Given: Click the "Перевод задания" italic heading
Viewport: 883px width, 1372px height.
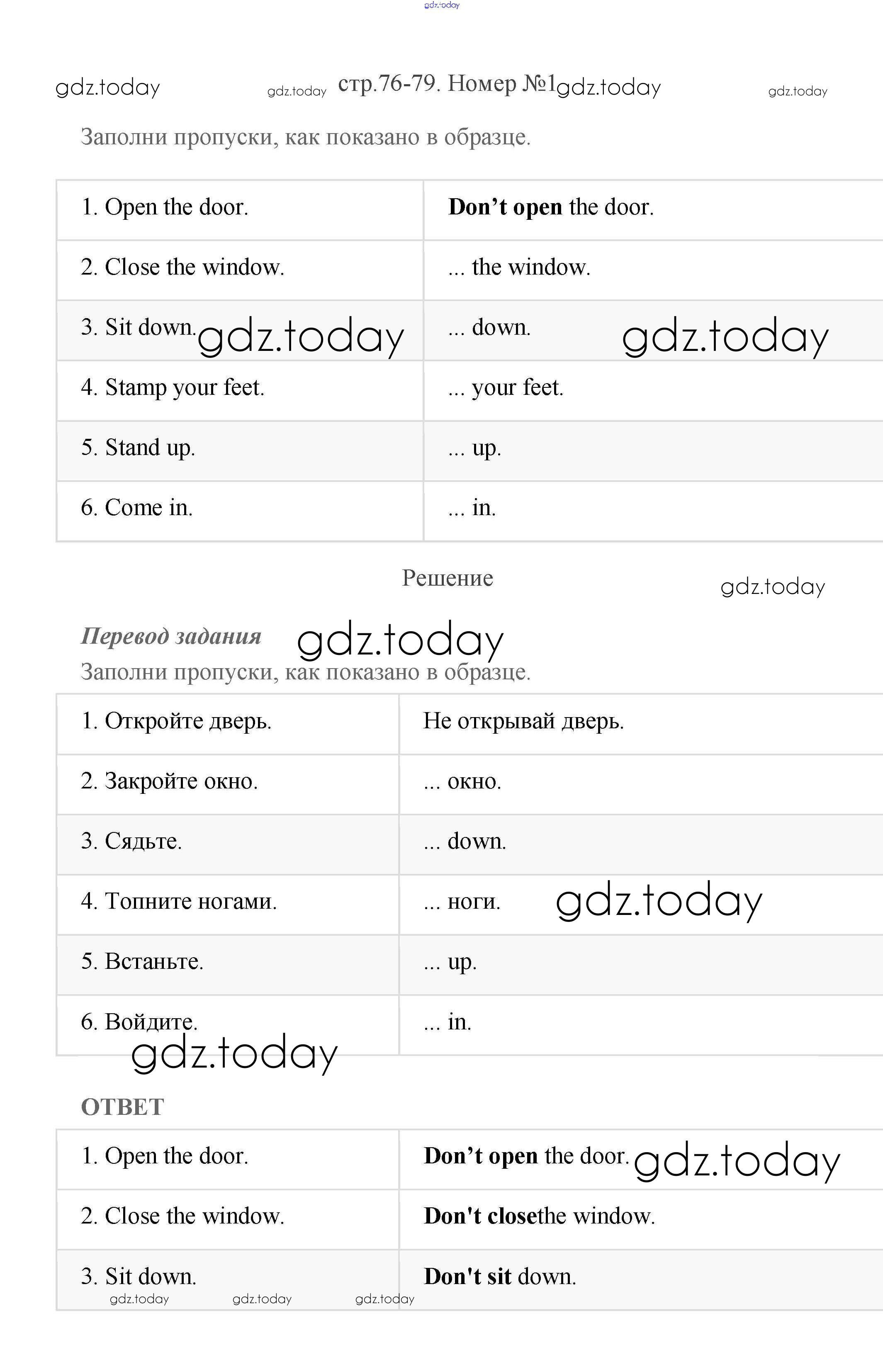Looking at the screenshot, I should [x=171, y=636].
